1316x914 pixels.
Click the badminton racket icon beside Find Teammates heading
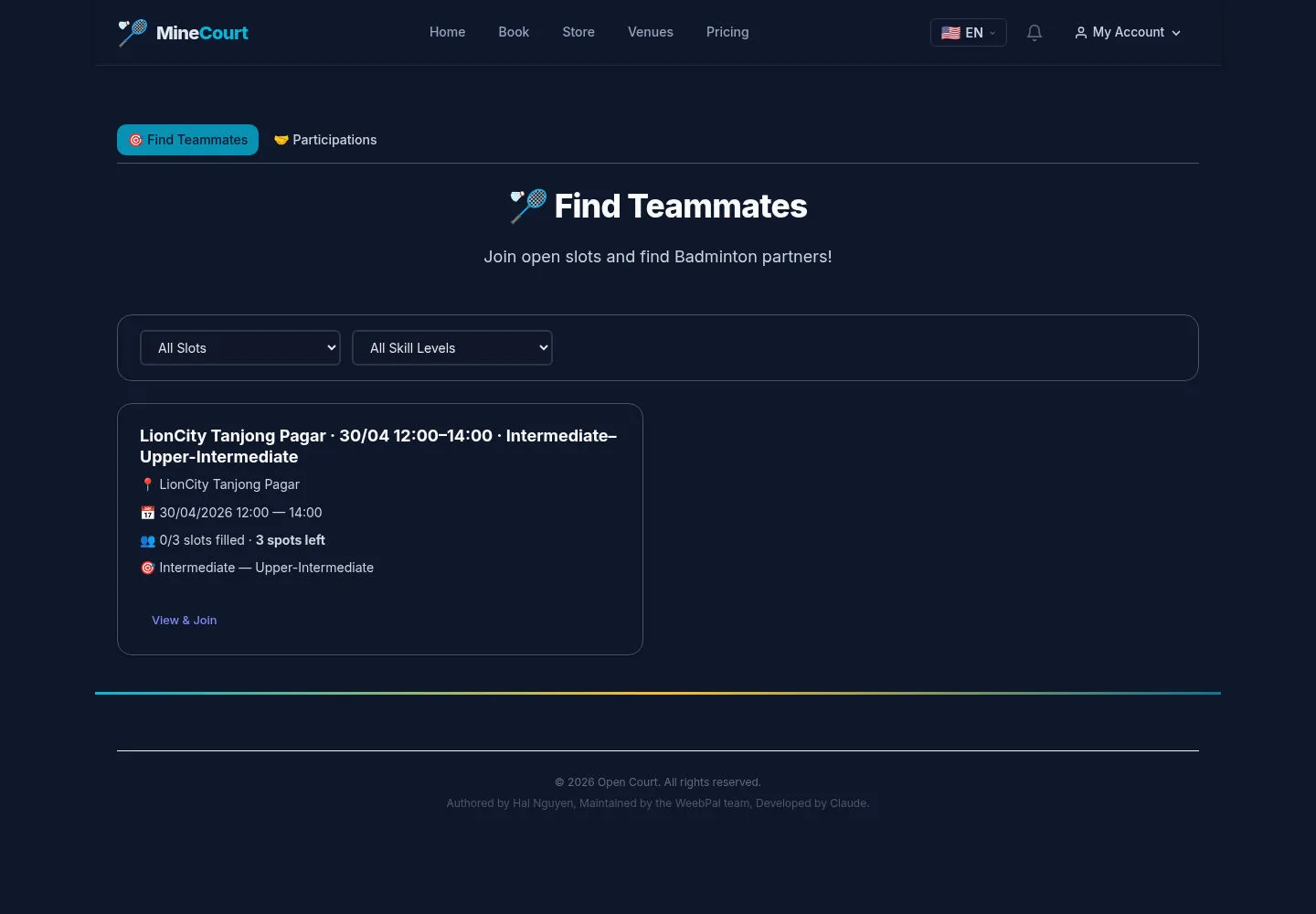(528, 207)
